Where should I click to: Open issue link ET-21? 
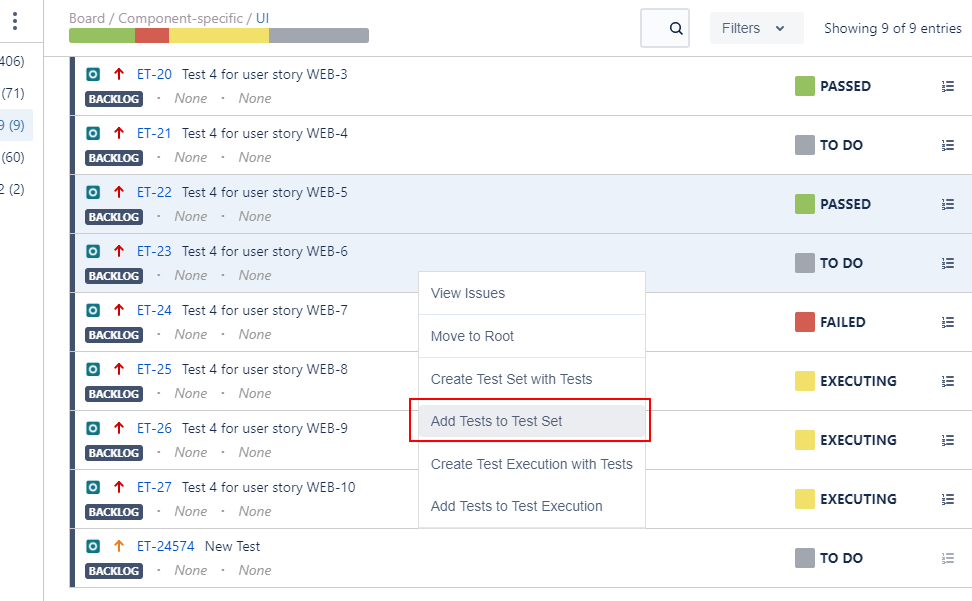(154, 133)
